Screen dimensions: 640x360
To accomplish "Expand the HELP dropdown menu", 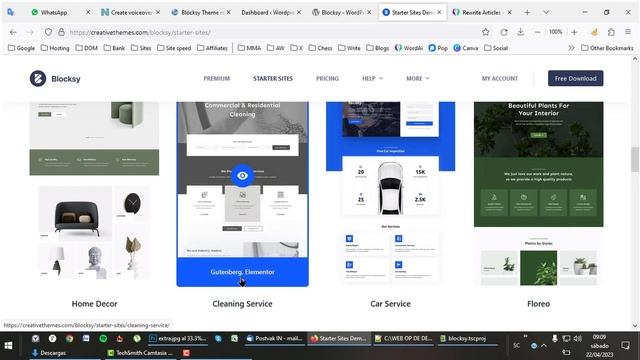I will coord(372,78).
